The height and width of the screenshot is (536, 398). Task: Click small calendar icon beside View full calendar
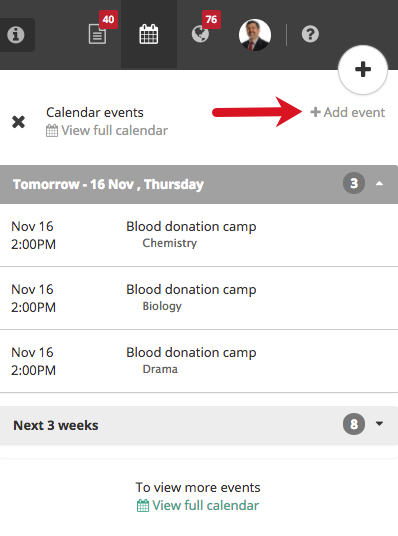52,131
